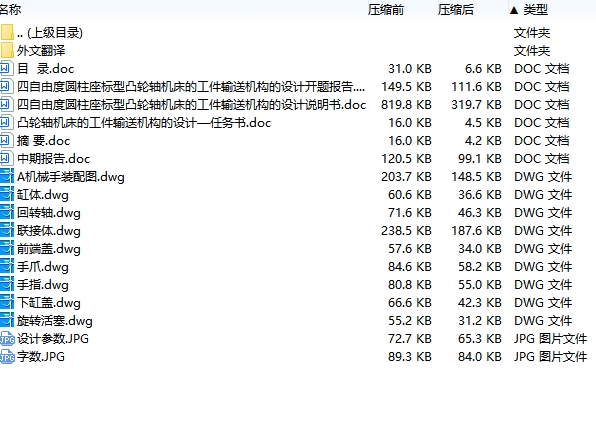Click the DWG icon of 前端盖.dwg
The width and height of the screenshot is (596, 433).
[x=6, y=249]
